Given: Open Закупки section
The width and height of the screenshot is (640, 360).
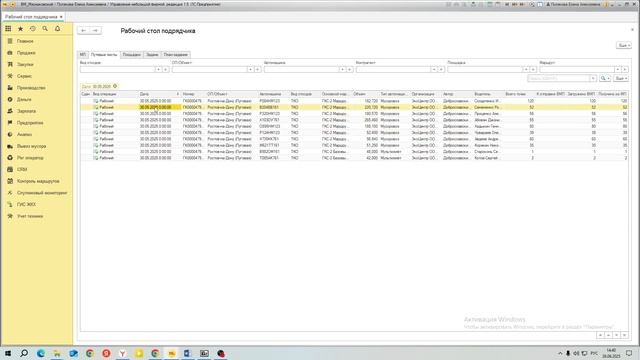Looking at the screenshot, I should tap(25, 64).
